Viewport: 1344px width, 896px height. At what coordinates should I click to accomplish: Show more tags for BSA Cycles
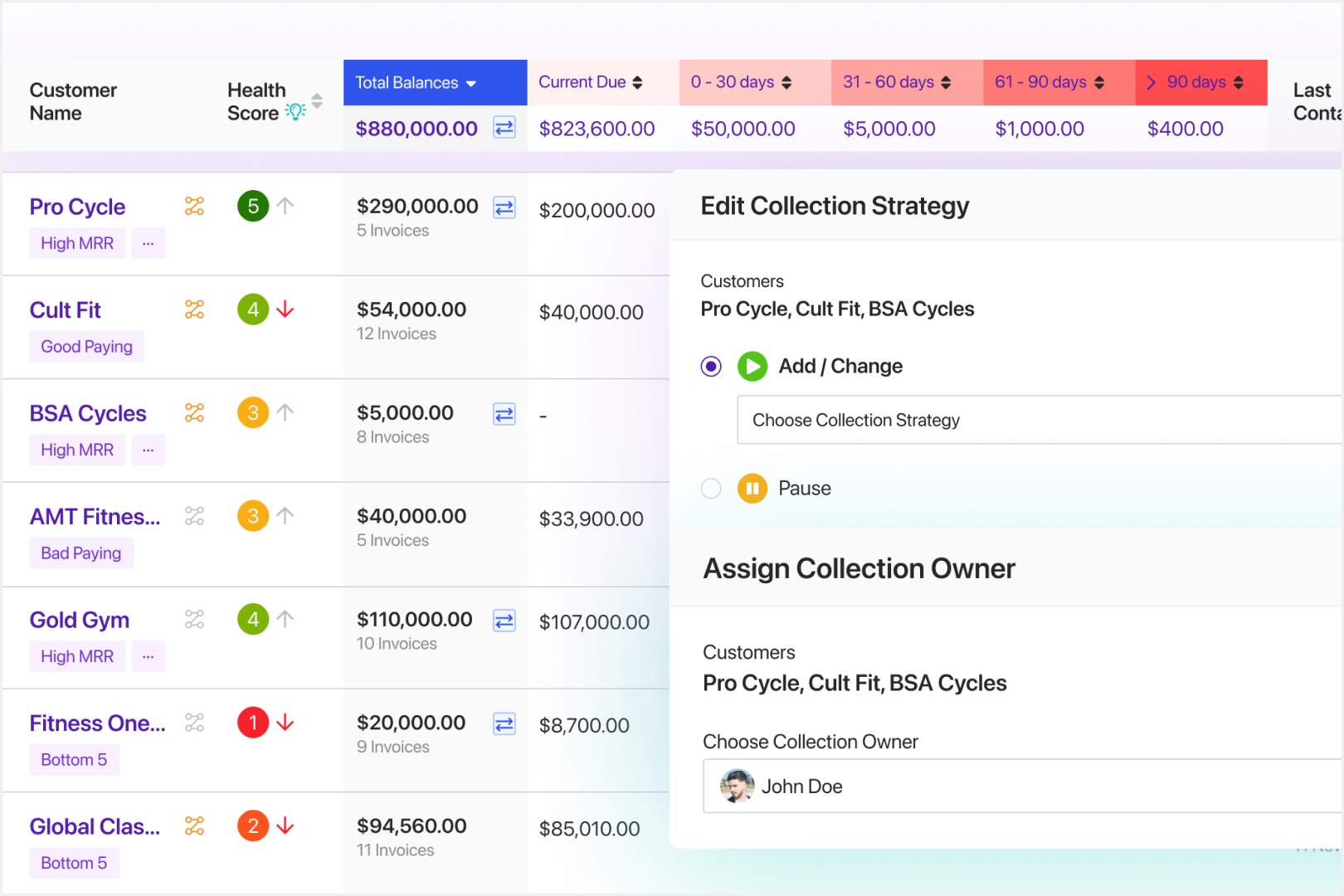[148, 450]
